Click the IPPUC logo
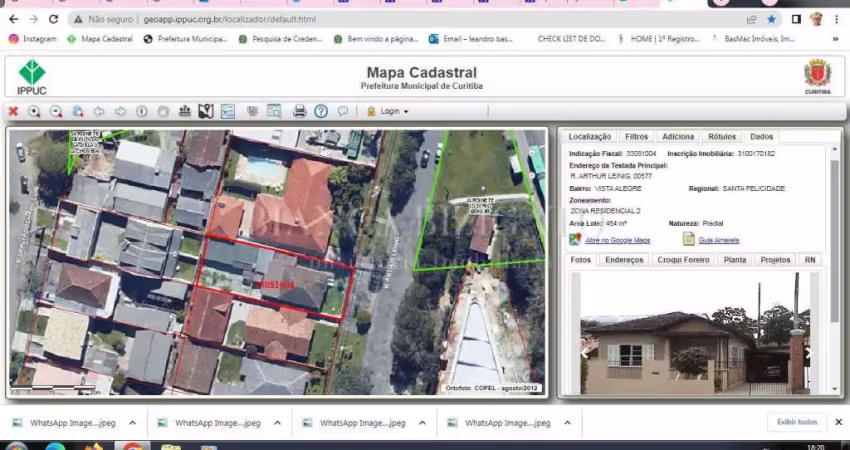 click(x=32, y=77)
